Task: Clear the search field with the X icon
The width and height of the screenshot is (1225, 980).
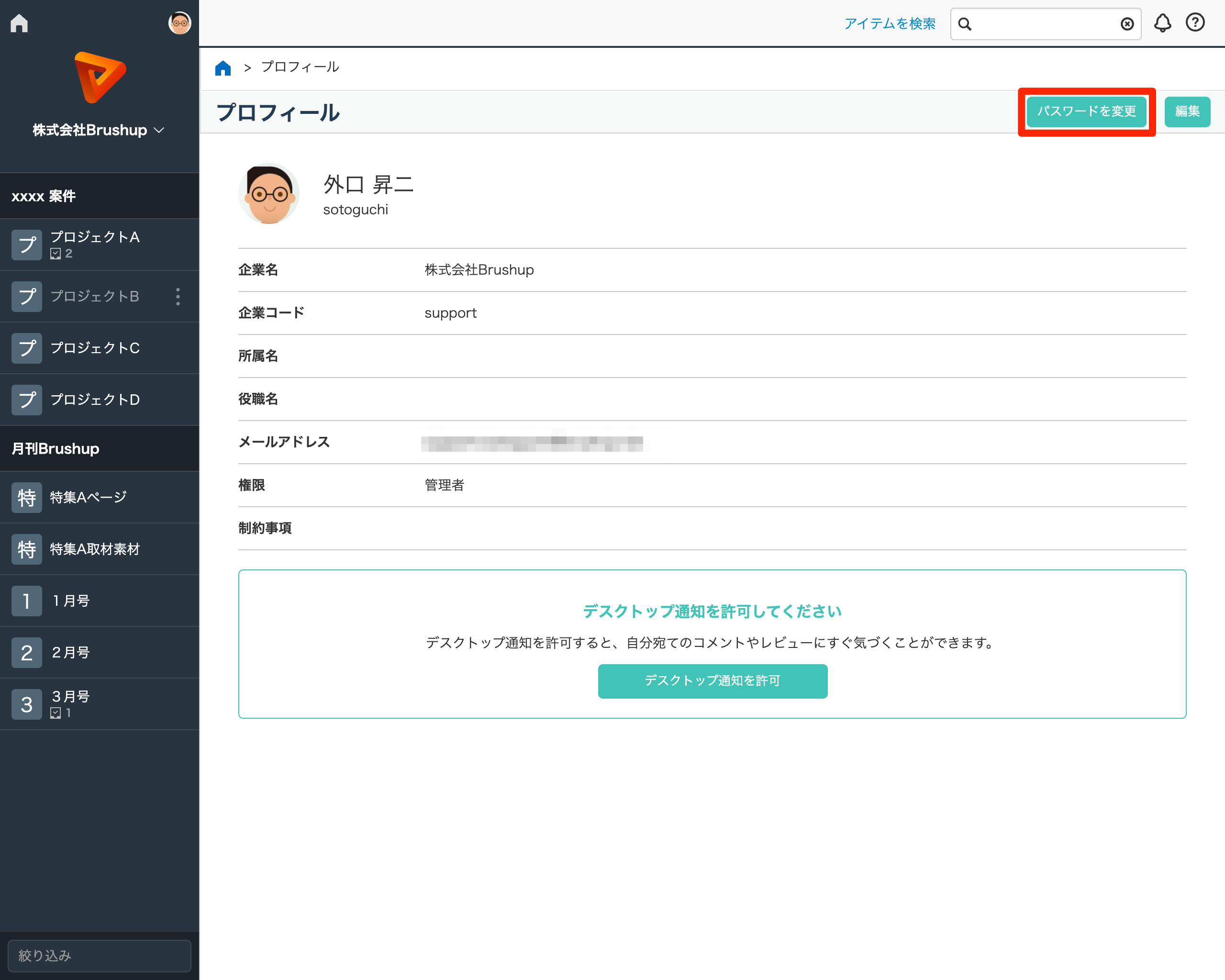Action: [x=1127, y=24]
